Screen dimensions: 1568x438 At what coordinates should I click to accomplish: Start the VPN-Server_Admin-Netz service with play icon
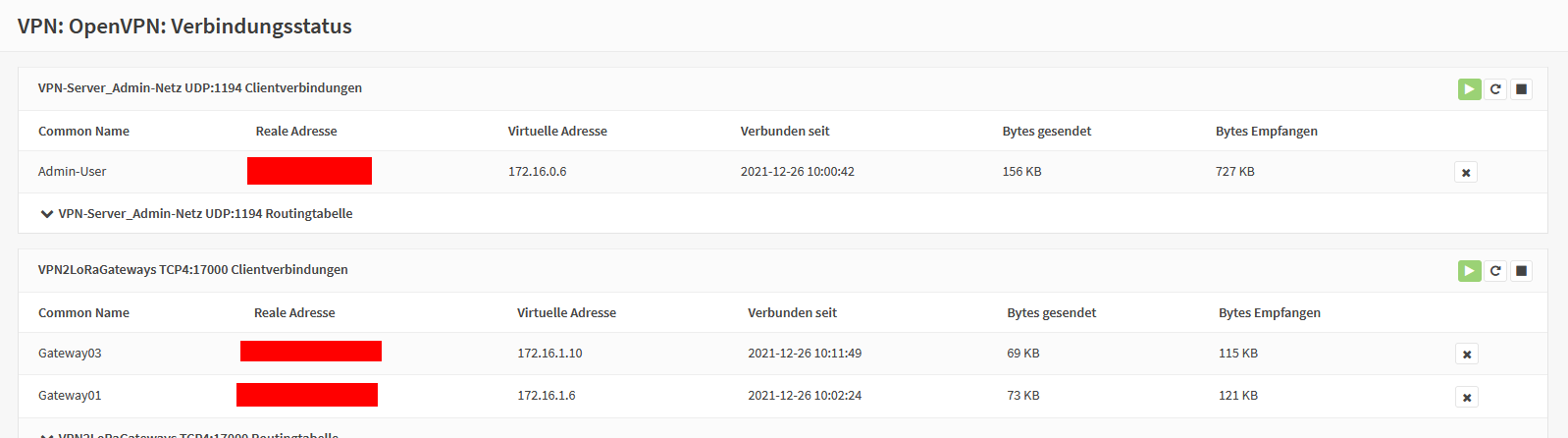1469,89
